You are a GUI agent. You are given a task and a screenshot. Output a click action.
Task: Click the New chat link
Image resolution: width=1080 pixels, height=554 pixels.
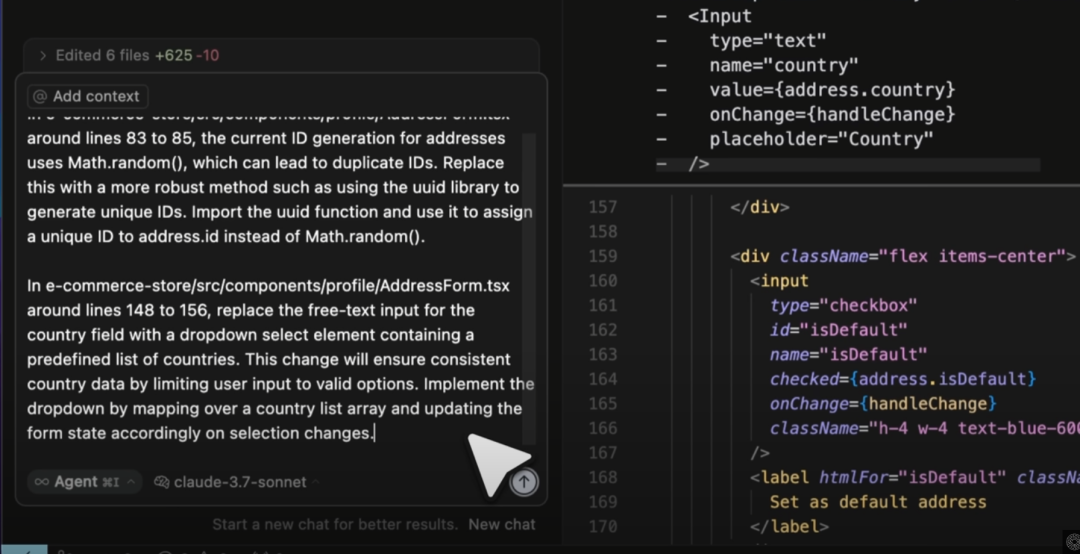(501, 524)
